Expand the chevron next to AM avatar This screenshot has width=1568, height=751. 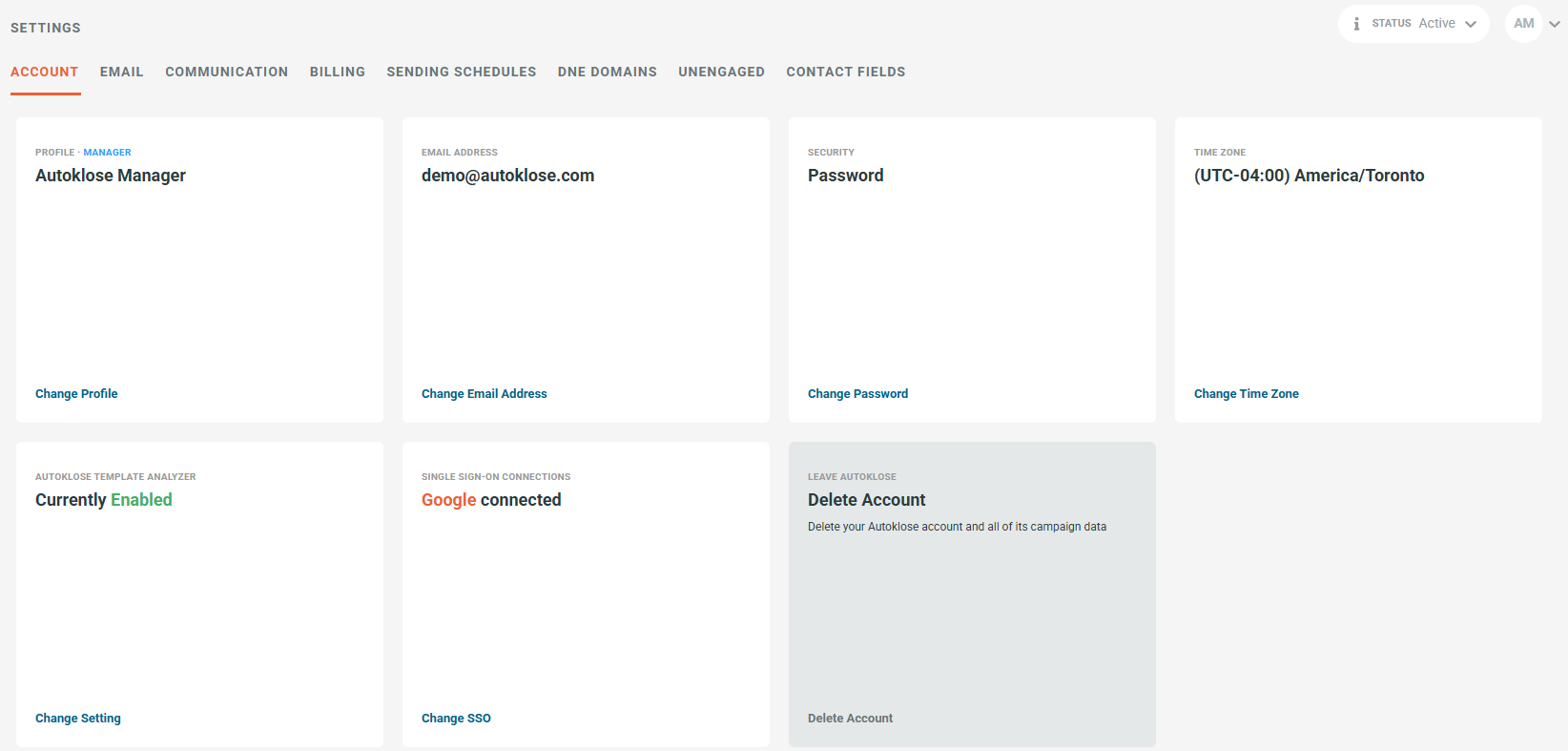(x=1555, y=24)
